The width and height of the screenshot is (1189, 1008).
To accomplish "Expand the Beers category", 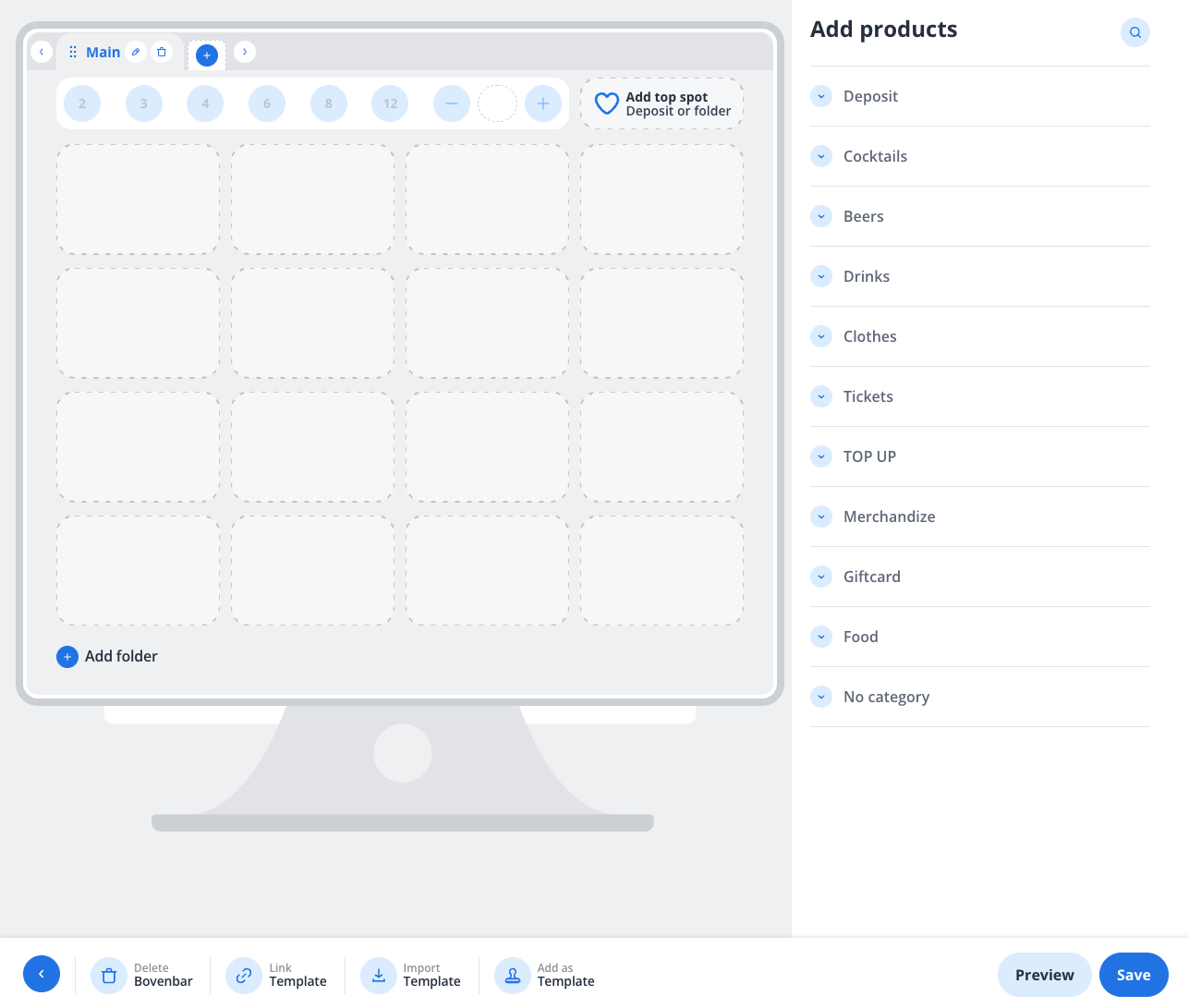I will point(821,216).
